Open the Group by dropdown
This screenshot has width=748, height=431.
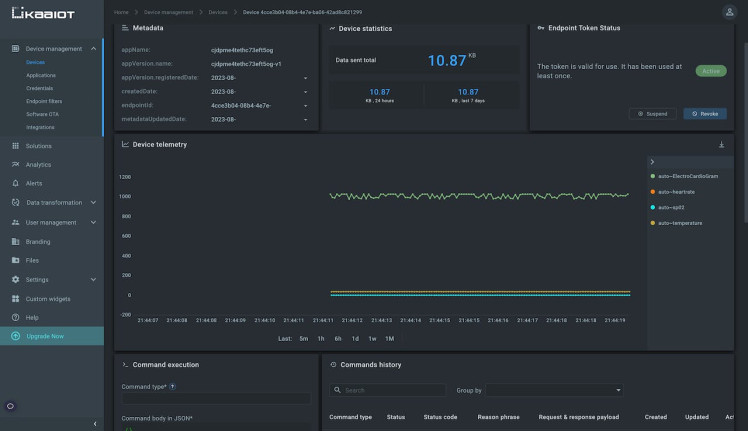(554, 390)
